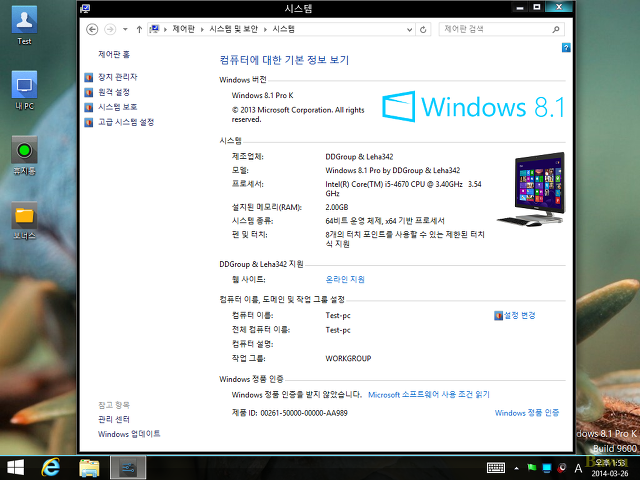Open 고급 시스템 설정 in the sidebar
Viewport: 640px width, 480px height.
click(126, 122)
